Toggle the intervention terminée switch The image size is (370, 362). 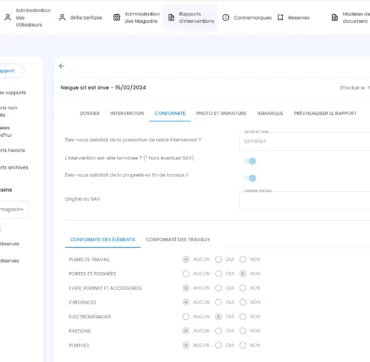[x=250, y=161]
